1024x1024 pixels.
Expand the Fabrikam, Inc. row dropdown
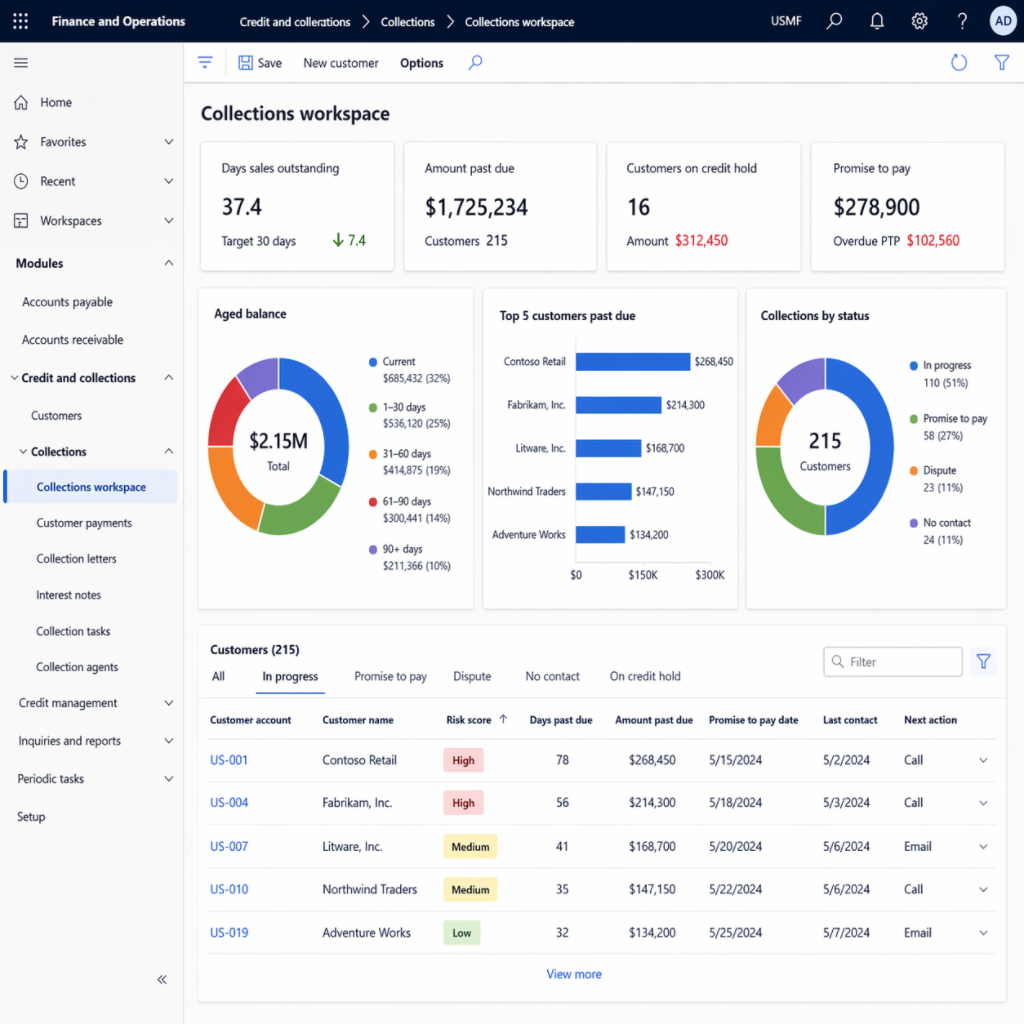coord(983,803)
